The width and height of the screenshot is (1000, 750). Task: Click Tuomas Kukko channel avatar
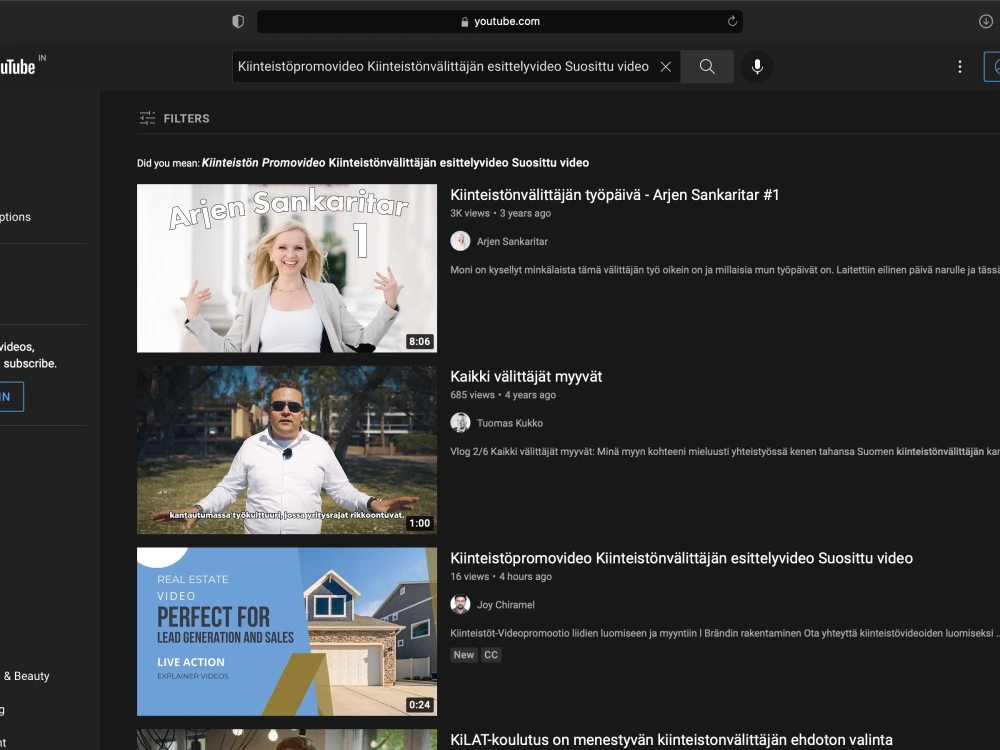click(x=460, y=423)
